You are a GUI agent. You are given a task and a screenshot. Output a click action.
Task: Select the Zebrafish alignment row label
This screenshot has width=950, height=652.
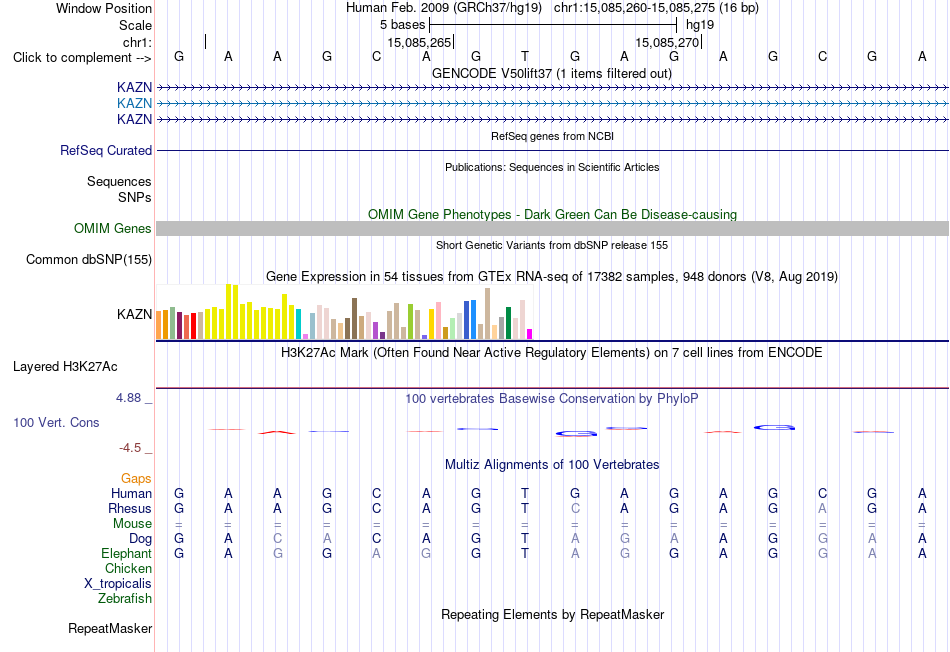[x=125, y=598]
